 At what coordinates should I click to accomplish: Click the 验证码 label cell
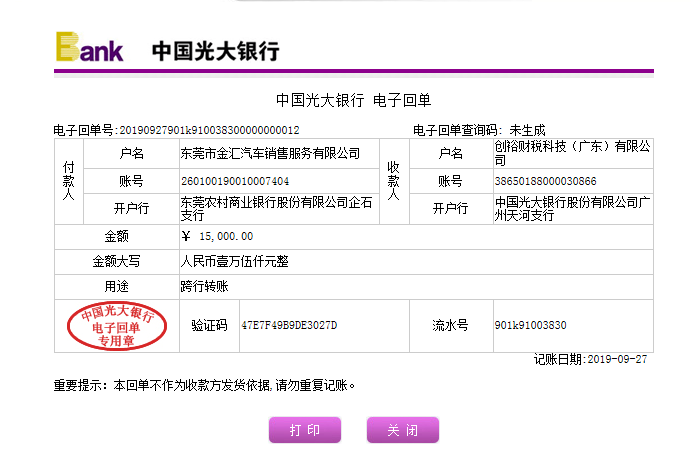coord(209,326)
